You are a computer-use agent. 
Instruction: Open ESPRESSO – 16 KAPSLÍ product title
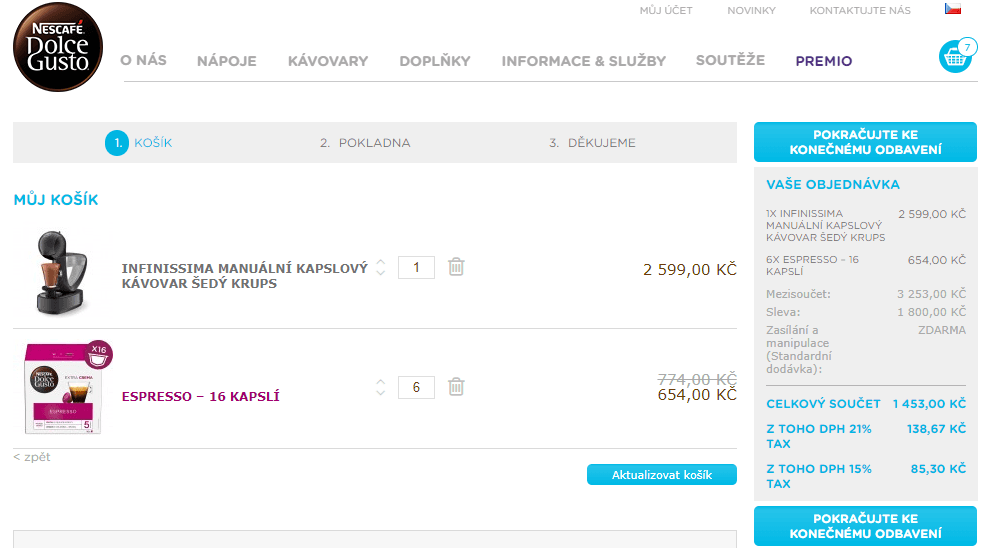[x=201, y=397]
